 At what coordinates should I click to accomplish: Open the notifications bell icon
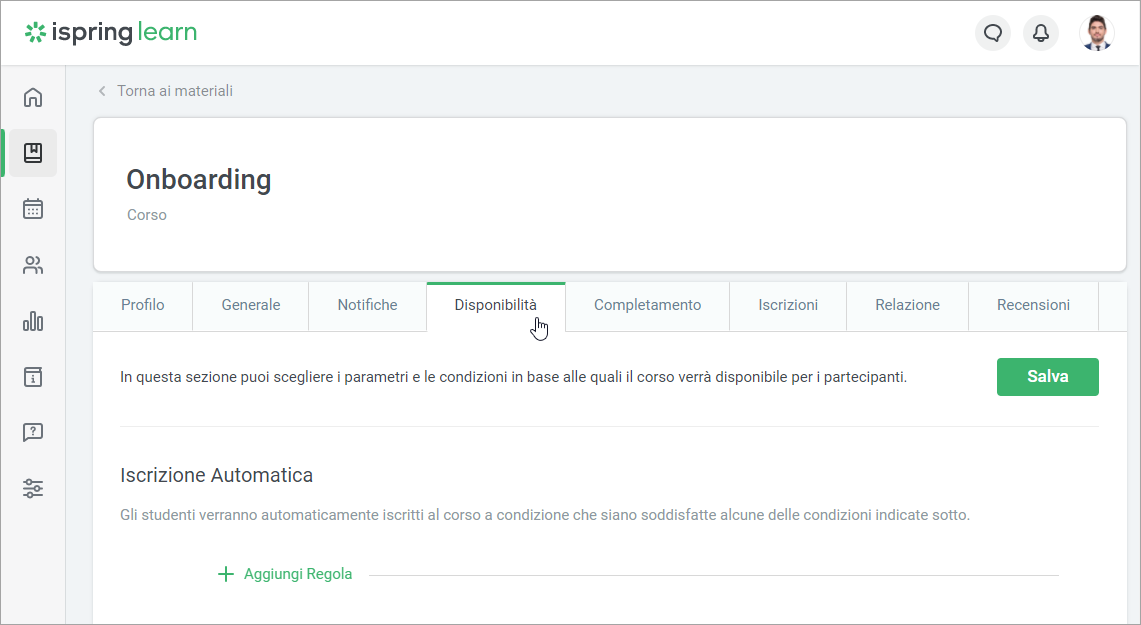pos(1040,33)
